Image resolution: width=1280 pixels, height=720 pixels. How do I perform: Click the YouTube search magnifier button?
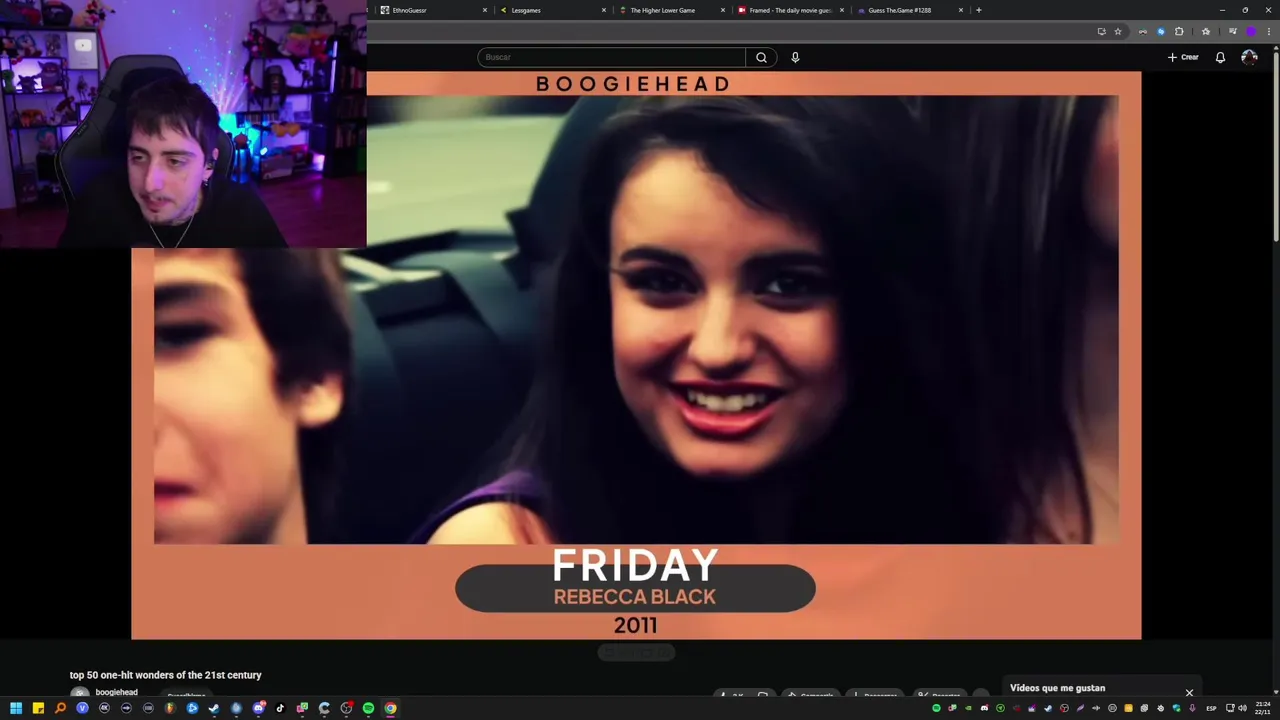coord(761,57)
